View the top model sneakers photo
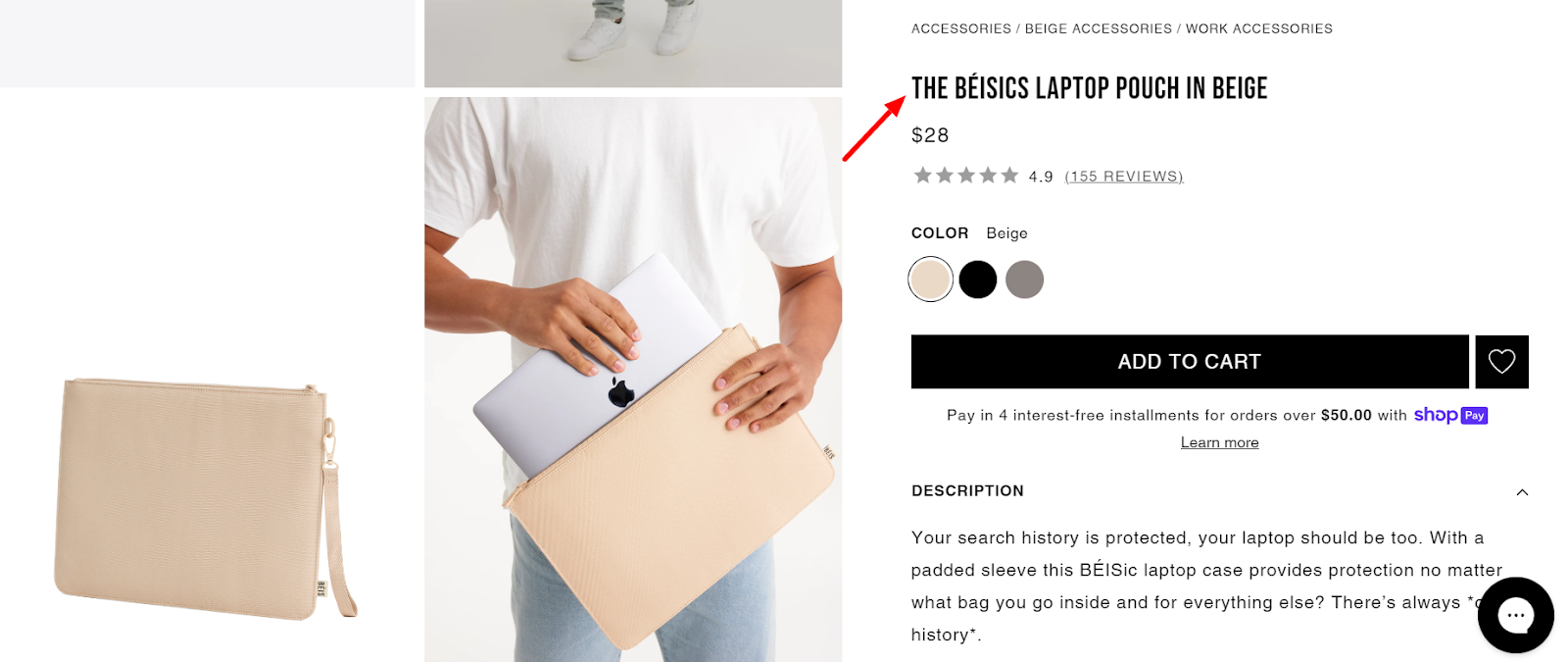1568x662 pixels. pyautogui.click(x=633, y=43)
